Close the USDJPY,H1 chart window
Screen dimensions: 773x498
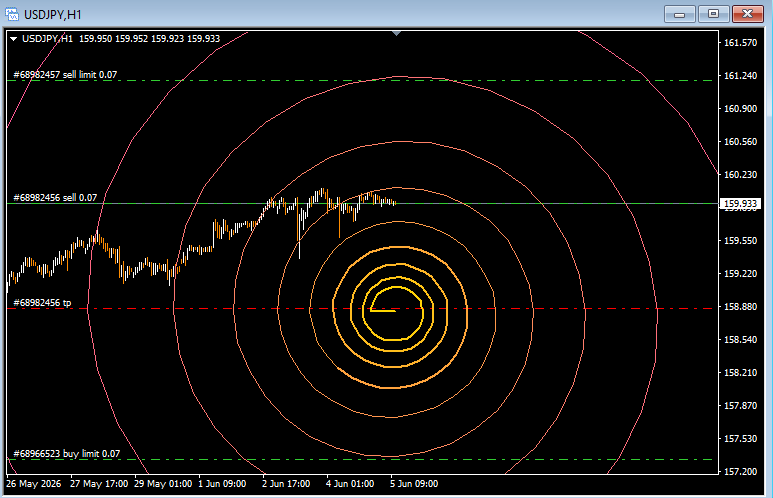click(747, 14)
